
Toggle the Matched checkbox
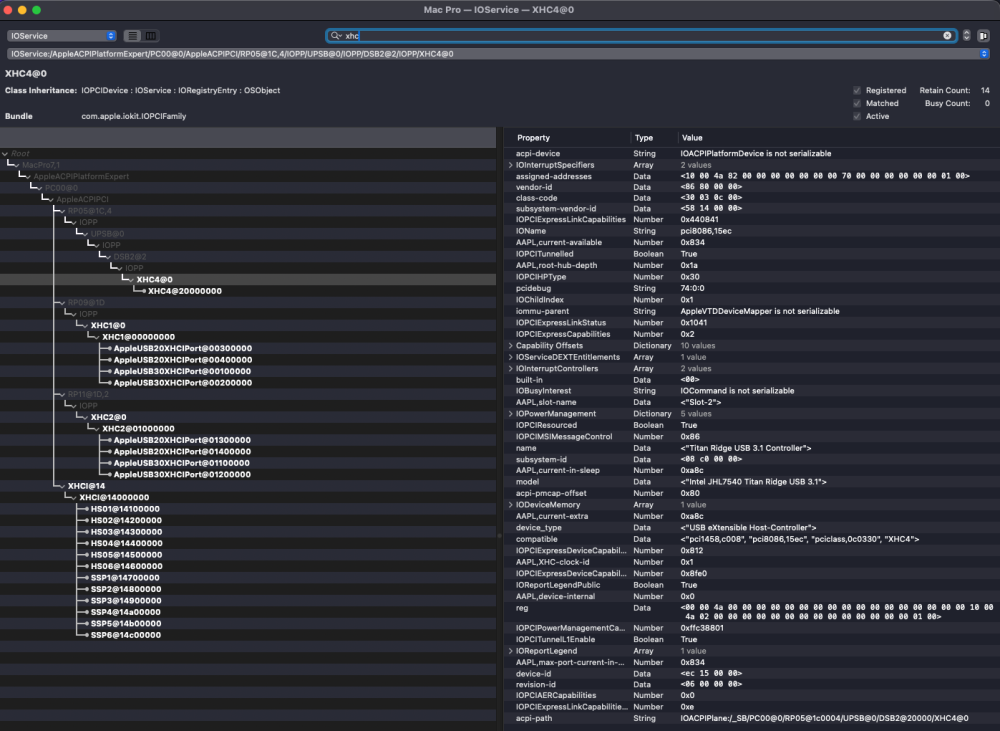point(857,103)
